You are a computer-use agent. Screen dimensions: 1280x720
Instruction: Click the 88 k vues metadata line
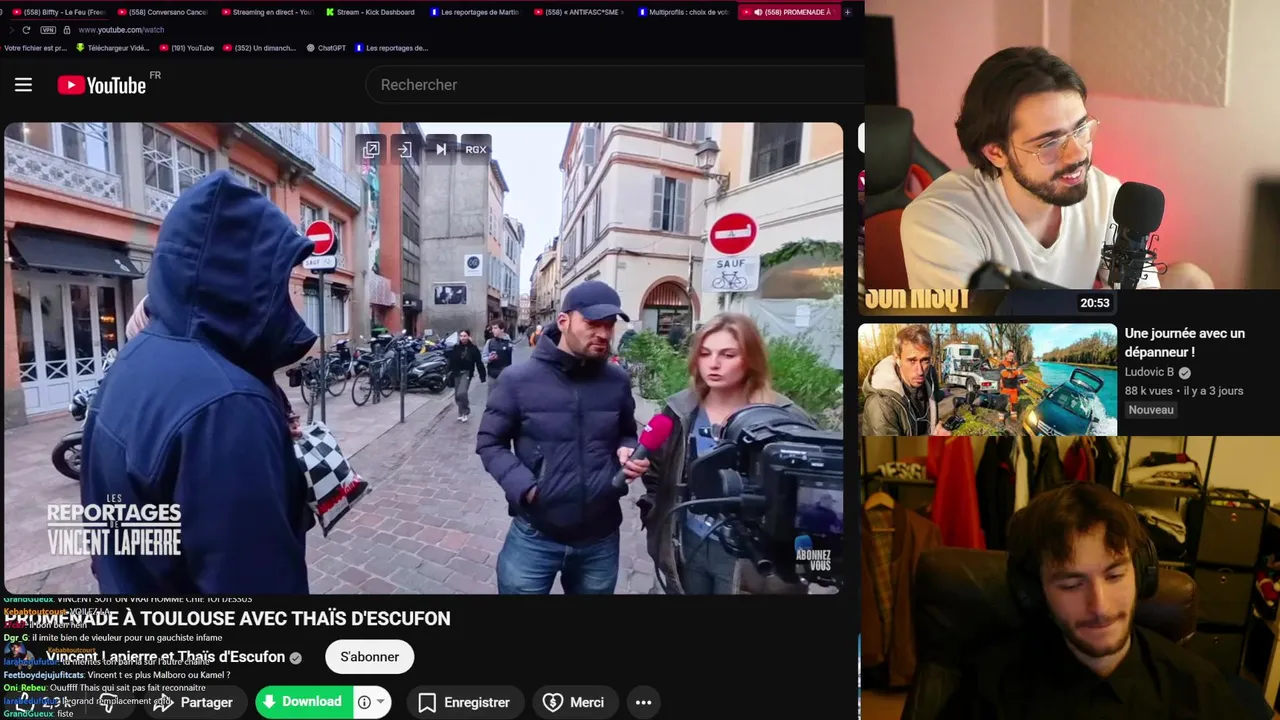pyautogui.click(x=1184, y=391)
